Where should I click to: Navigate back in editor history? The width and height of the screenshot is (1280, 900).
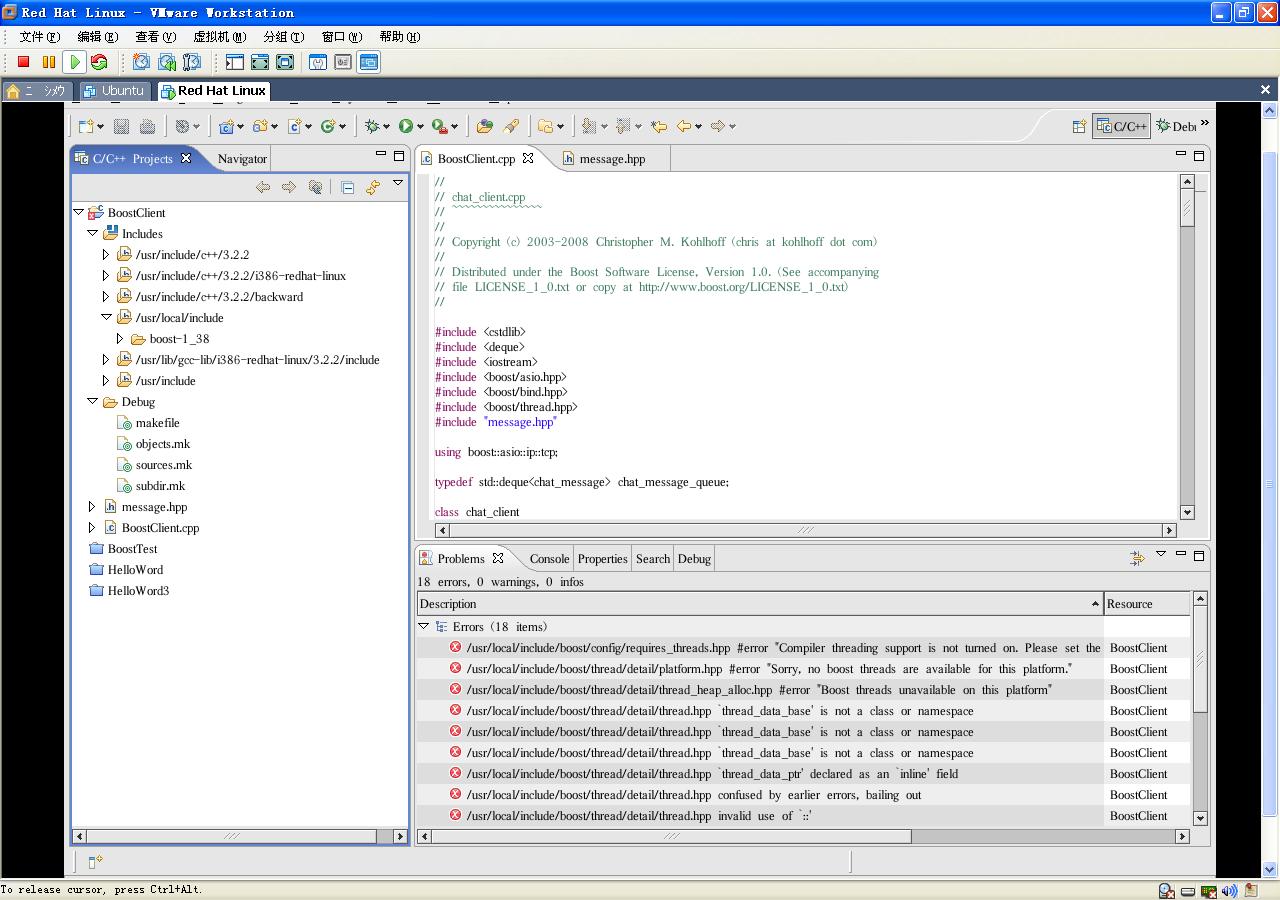coord(685,126)
